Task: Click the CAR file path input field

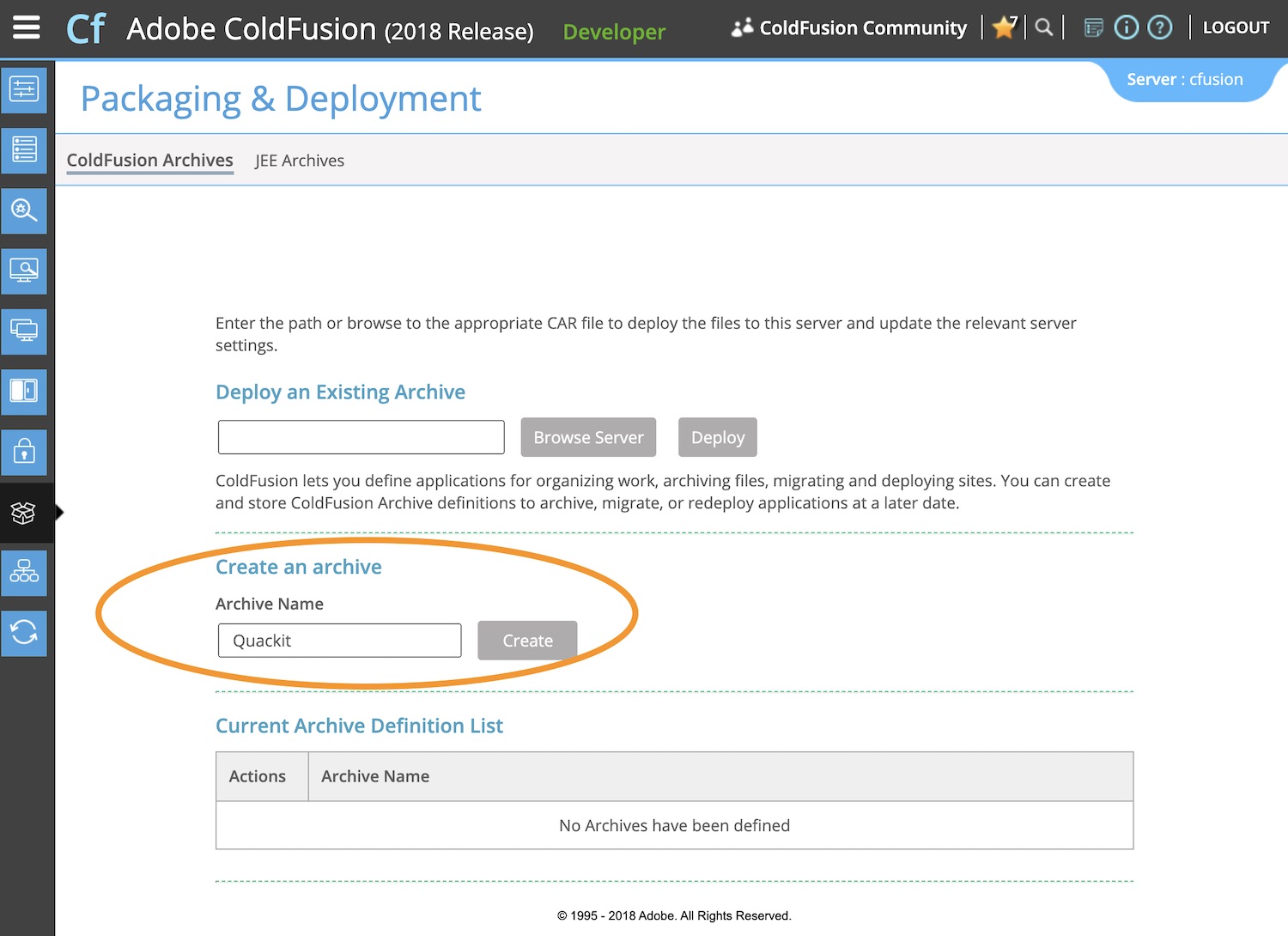Action: pyautogui.click(x=361, y=437)
